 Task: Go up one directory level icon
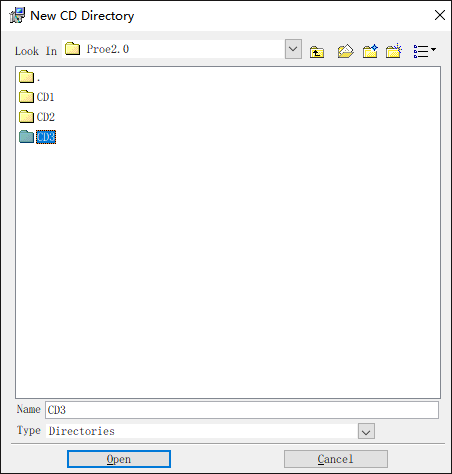[x=317, y=52]
